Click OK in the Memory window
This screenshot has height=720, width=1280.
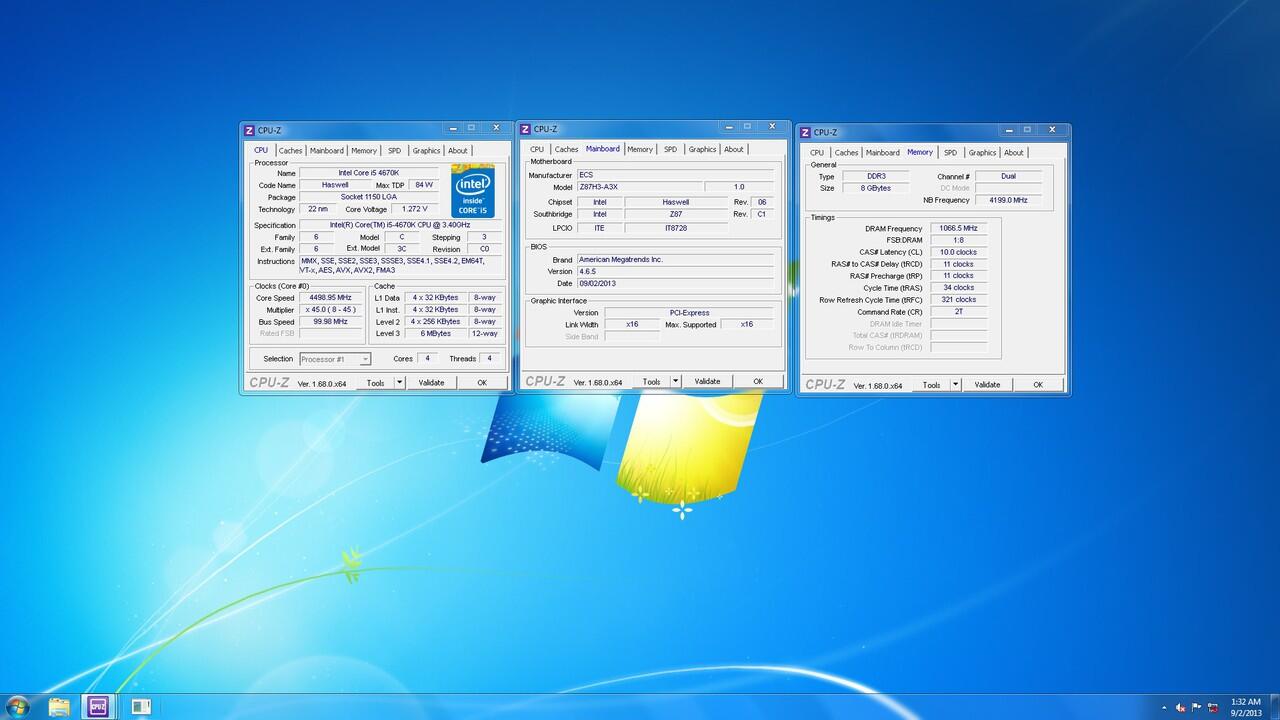click(x=1038, y=385)
